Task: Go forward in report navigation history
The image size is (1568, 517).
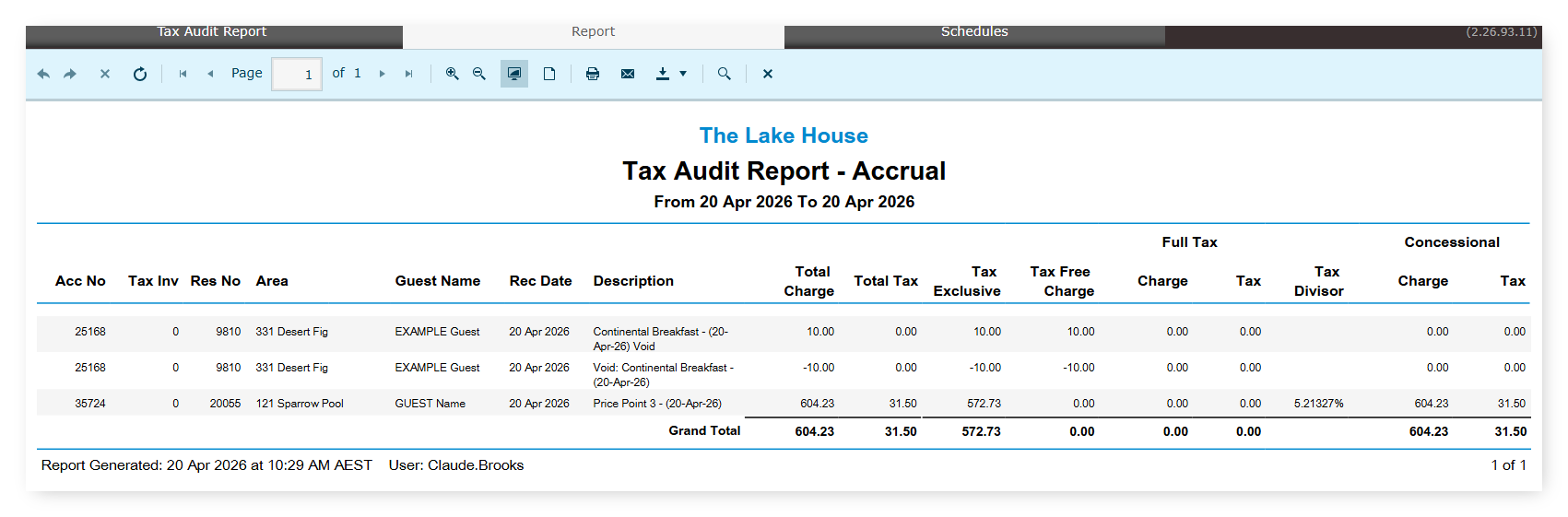Action: [70, 74]
